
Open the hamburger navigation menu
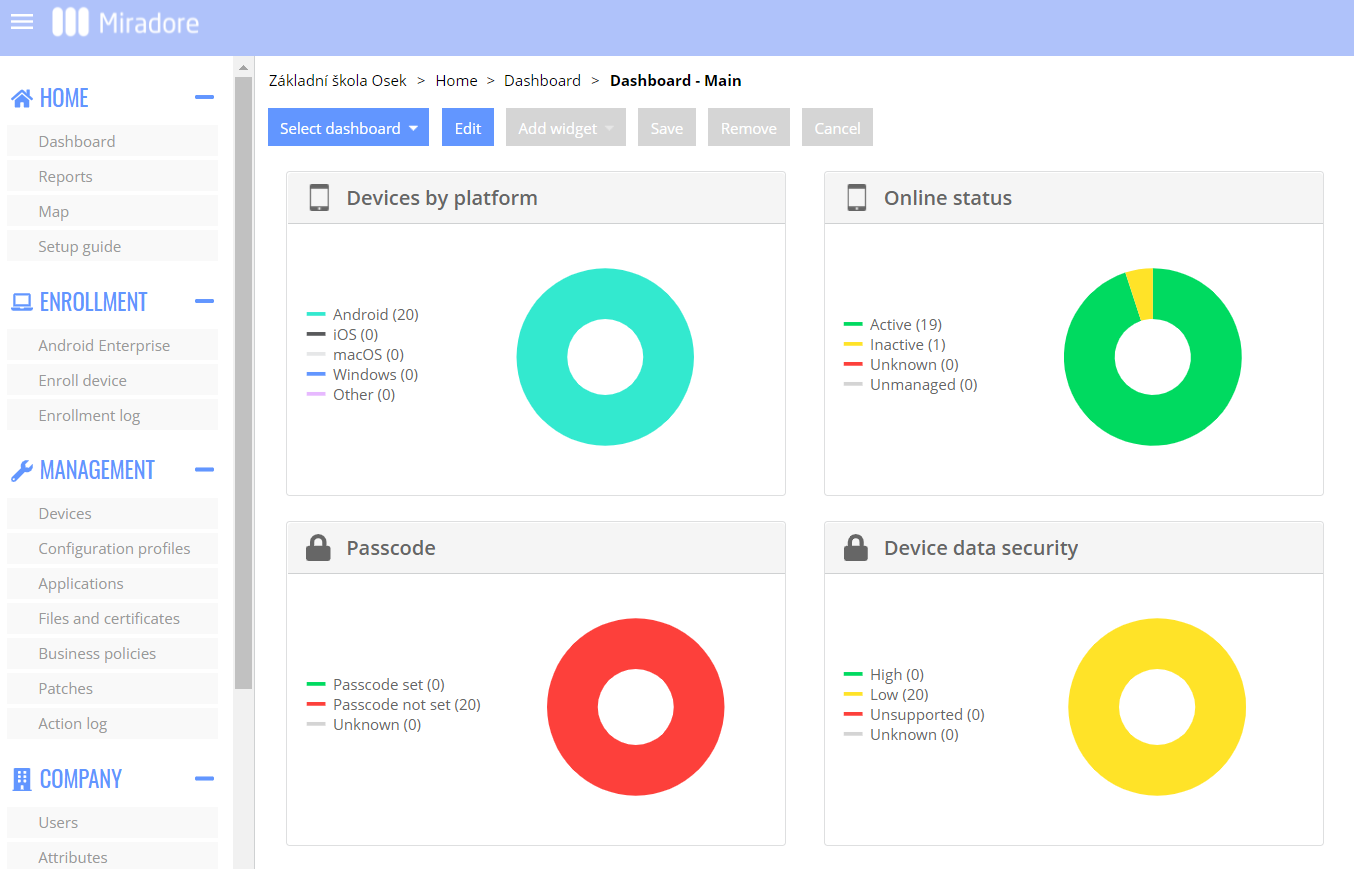22,22
